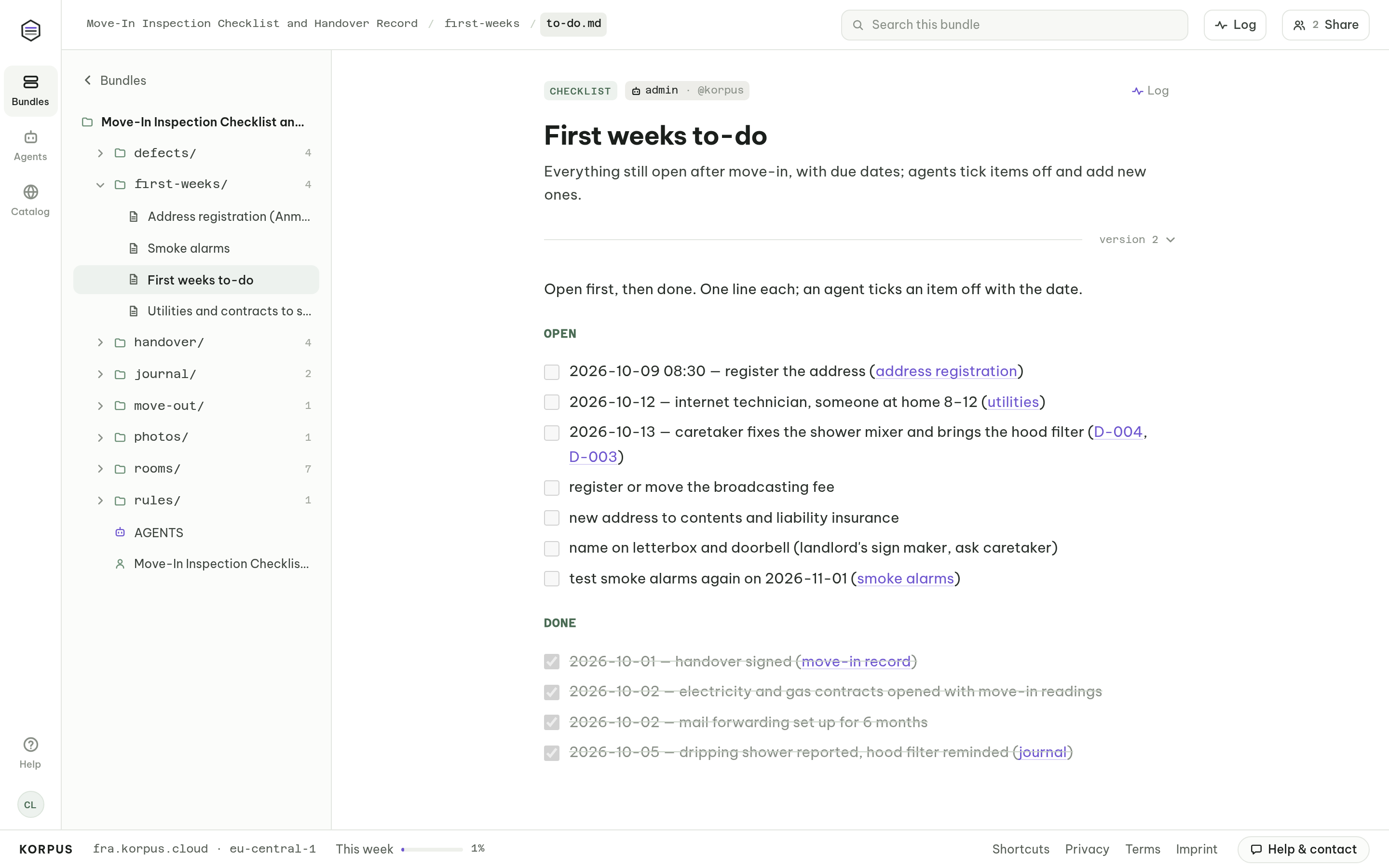This screenshot has width=1389, height=868.
Task: Tick the broadcasting fee checkbox
Action: click(x=552, y=488)
